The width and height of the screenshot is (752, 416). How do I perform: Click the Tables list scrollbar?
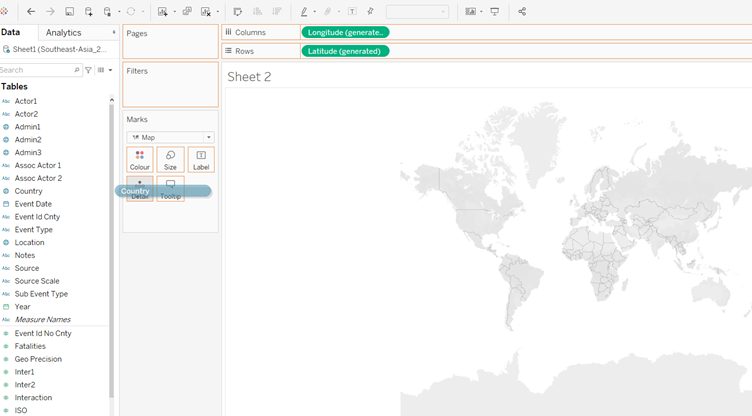(x=112, y=250)
